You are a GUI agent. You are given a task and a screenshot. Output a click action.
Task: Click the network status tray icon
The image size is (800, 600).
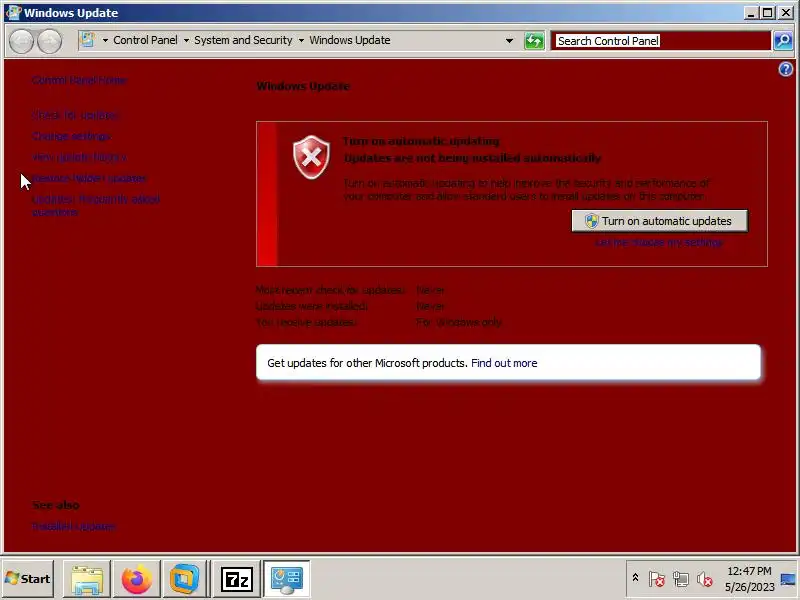pos(681,579)
